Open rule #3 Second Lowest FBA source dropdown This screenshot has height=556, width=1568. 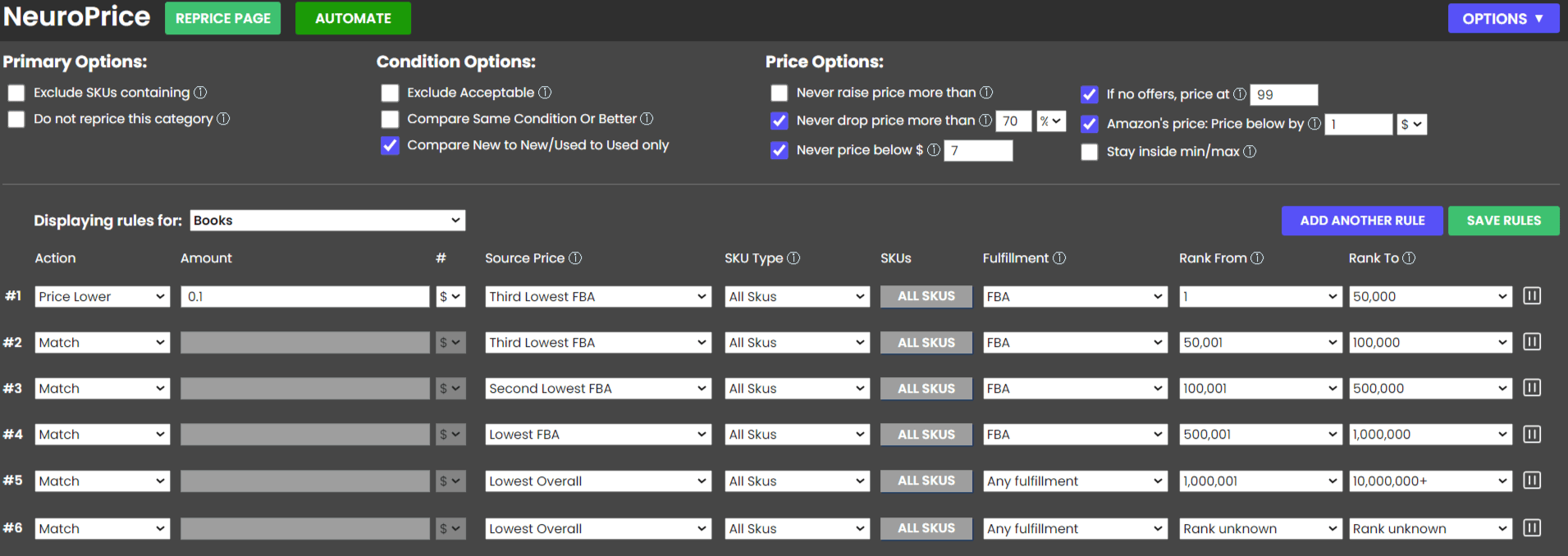point(597,389)
